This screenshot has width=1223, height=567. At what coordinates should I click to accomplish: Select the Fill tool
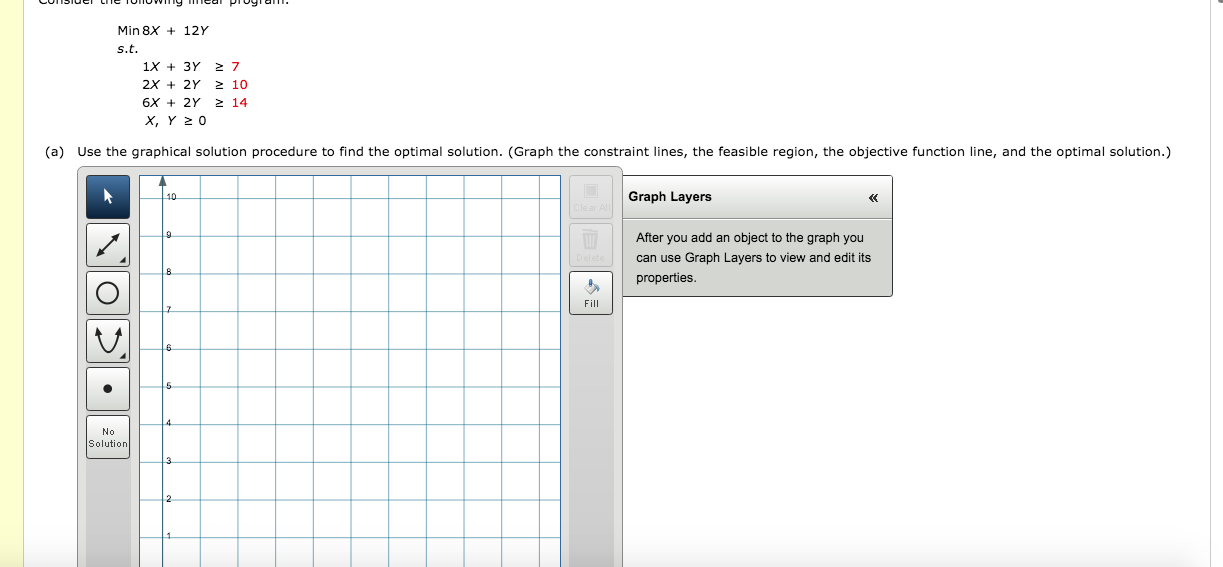pos(591,293)
